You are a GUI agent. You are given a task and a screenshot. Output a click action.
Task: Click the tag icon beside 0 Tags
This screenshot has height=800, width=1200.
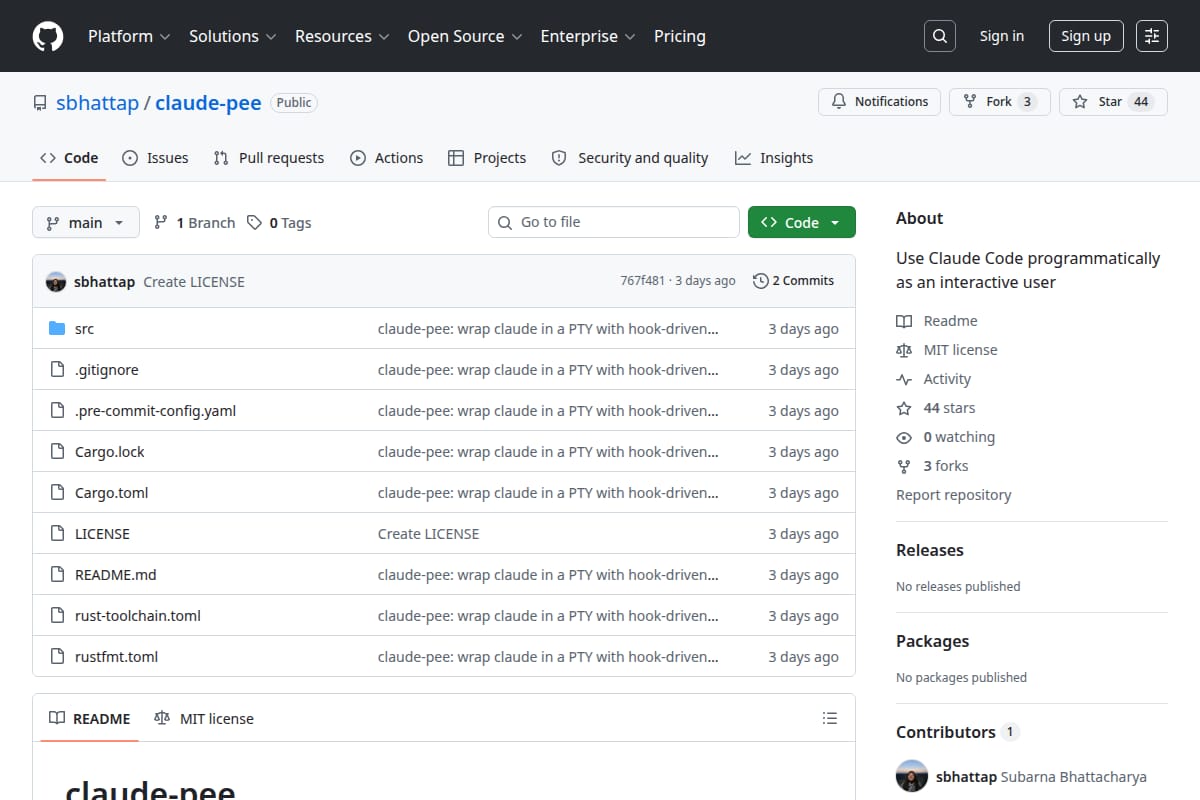255,223
